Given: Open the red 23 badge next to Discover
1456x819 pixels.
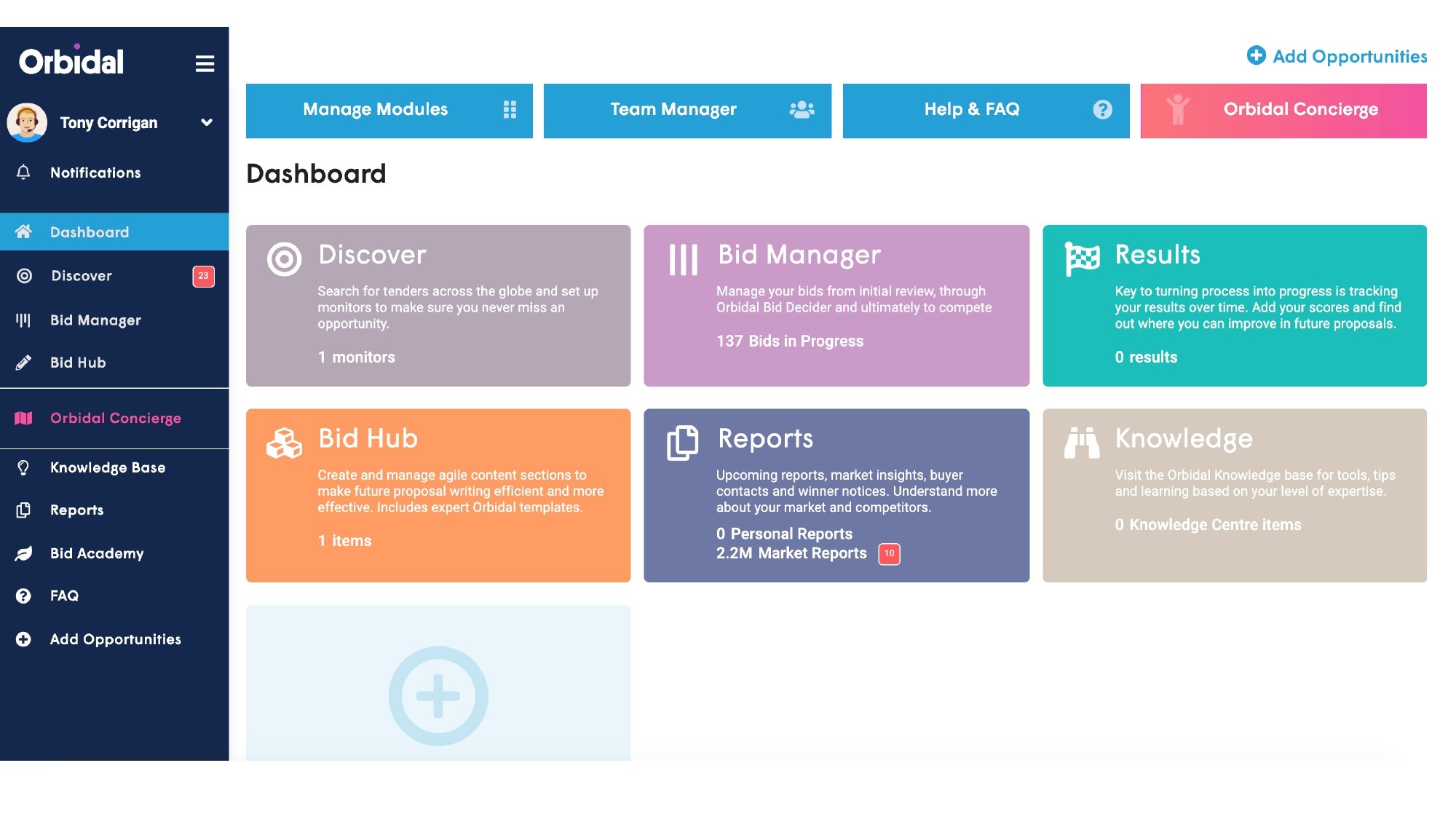Looking at the screenshot, I should coord(203,276).
